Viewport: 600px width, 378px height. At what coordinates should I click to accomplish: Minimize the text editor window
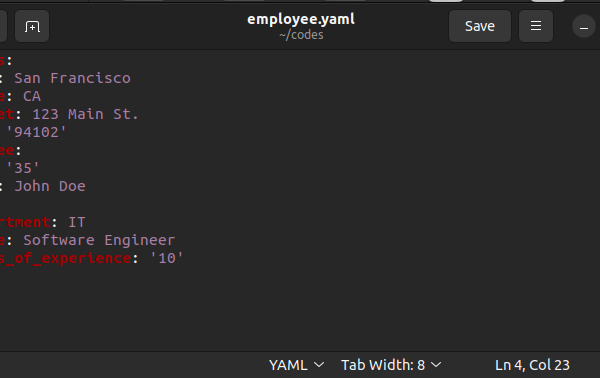coord(584,27)
